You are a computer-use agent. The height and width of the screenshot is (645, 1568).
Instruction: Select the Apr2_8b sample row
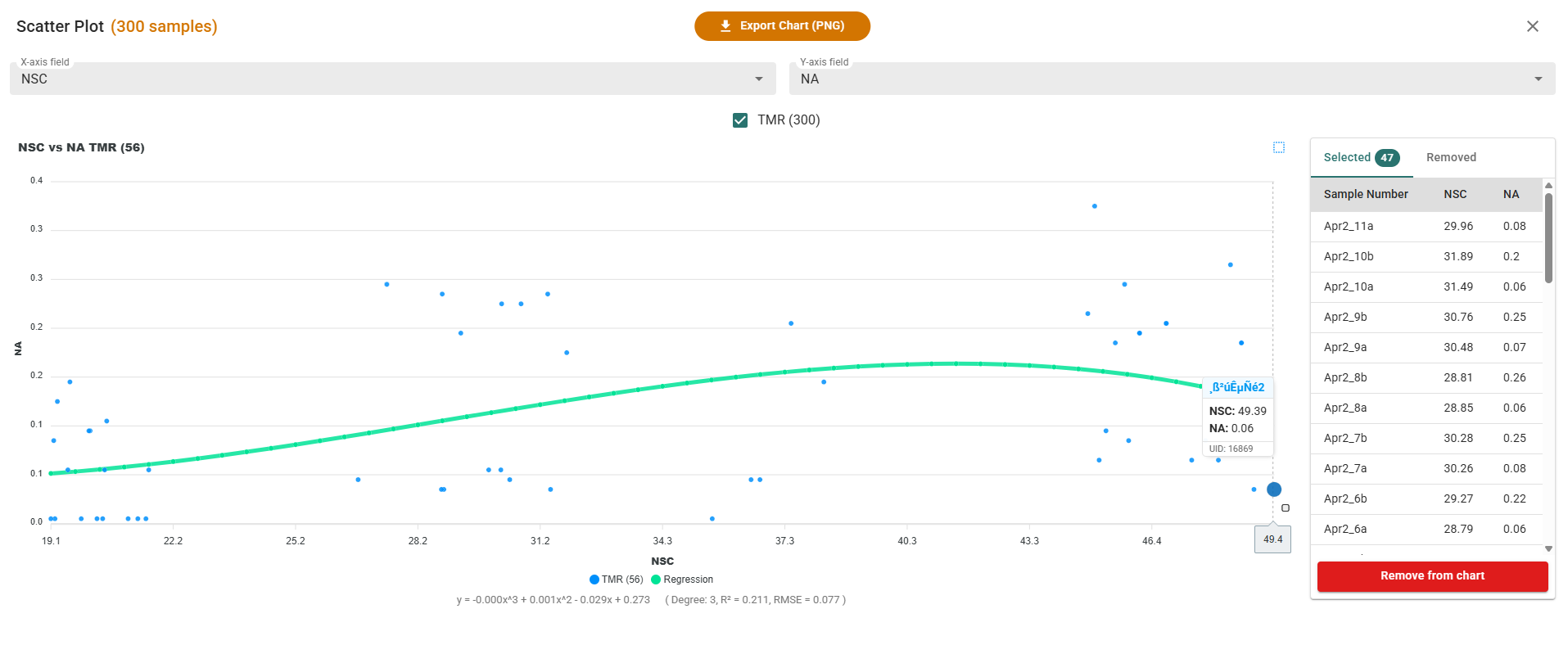pyautogui.click(x=1426, y=377)
